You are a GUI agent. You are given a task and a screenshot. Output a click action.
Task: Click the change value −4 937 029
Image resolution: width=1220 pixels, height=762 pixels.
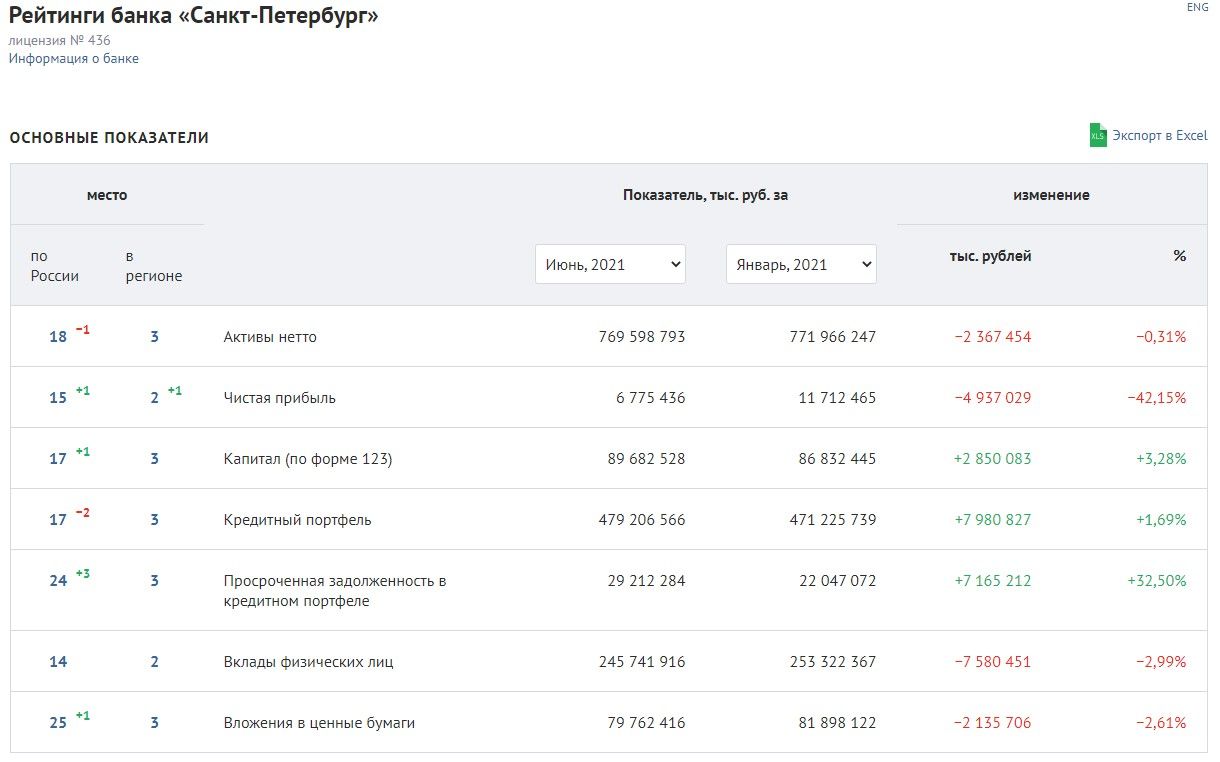(992, 398)
